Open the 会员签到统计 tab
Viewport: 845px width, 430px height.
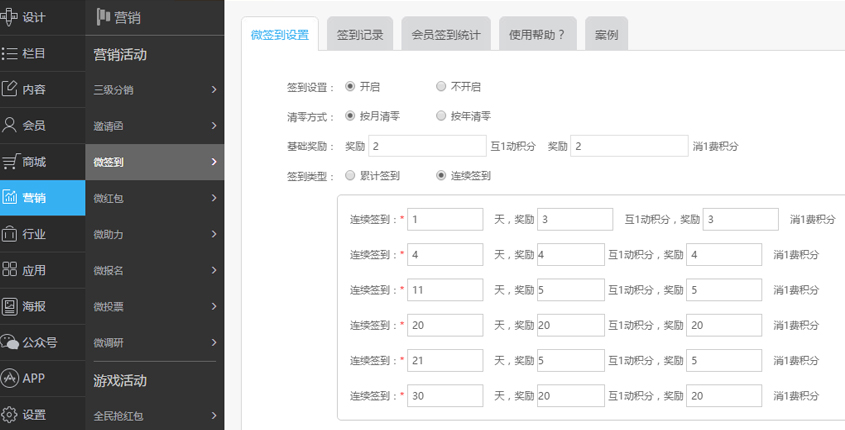click(x=445, y=34)
